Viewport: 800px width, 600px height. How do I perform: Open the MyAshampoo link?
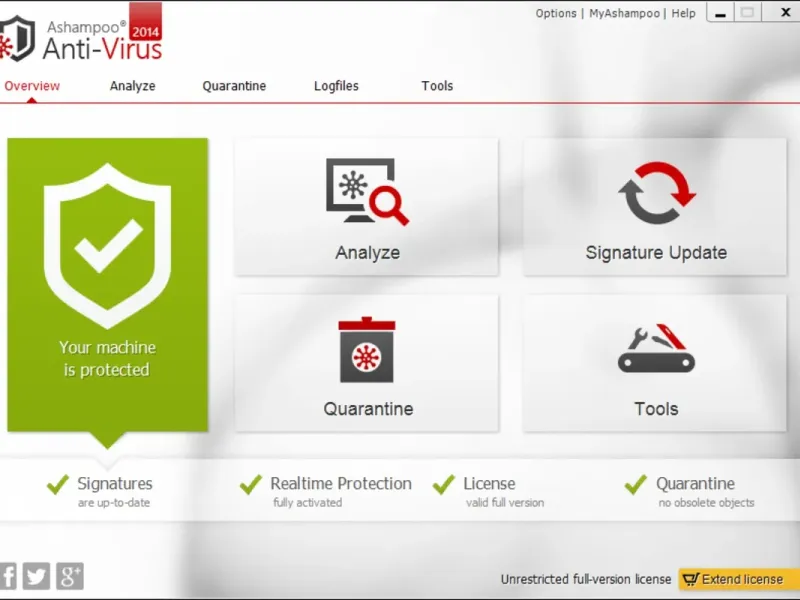tap(624, 13)
